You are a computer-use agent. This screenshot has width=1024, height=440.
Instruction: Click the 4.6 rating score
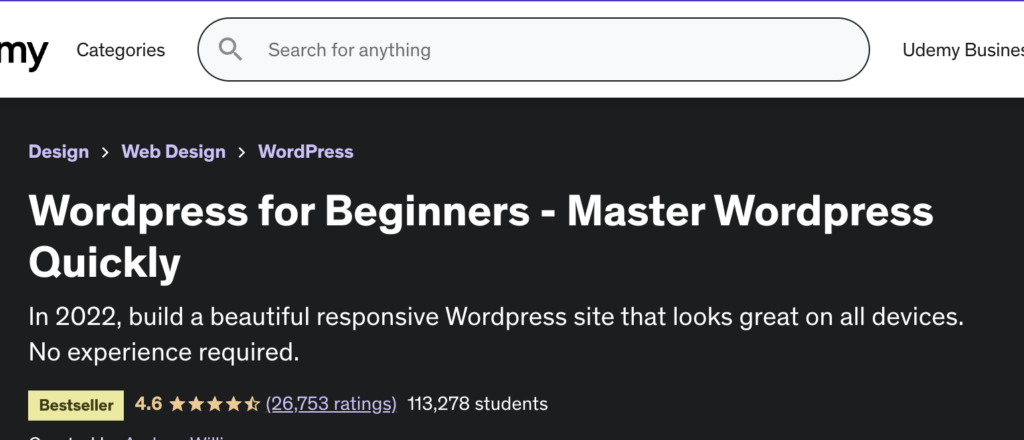pyautogui.click(x=148, y=404)
